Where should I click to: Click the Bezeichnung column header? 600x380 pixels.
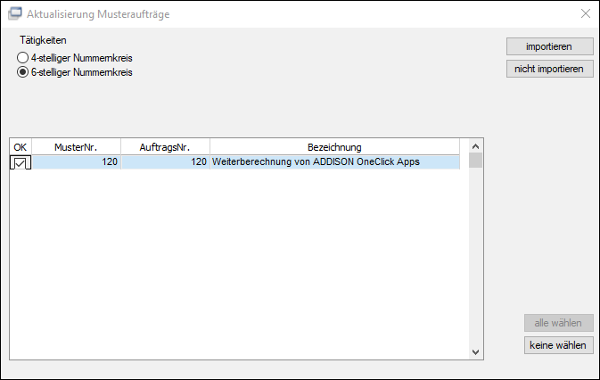[x=334, y=147]
